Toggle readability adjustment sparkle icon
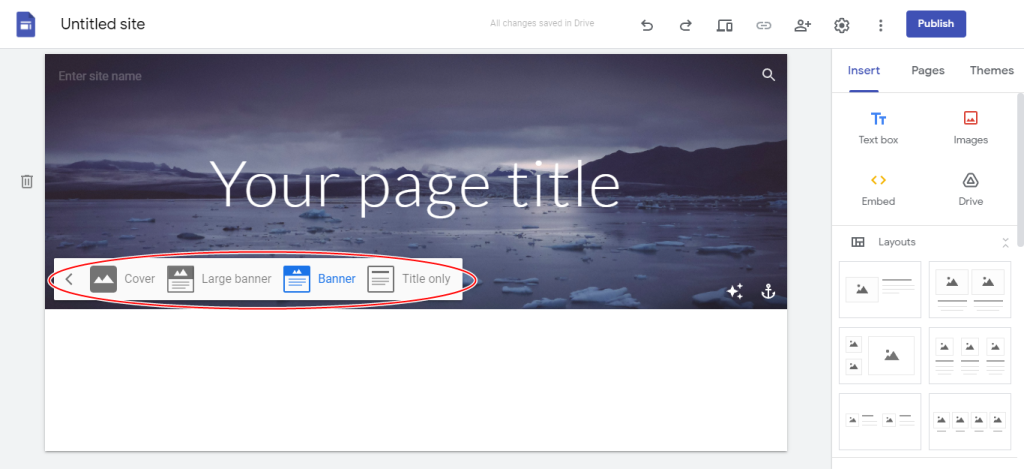The height and width of the screenshot is (469, 1024). (x=735, y=291)
